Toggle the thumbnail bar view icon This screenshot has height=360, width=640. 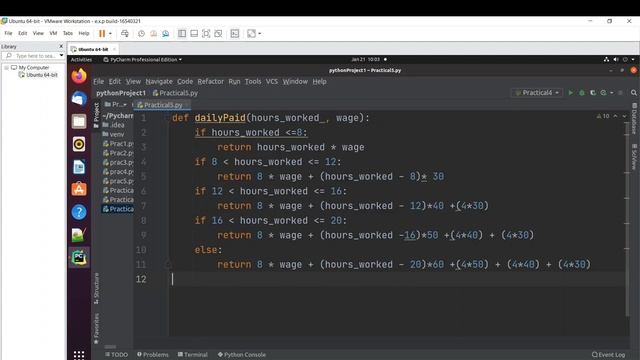pyautogui.click(x=194, y=33)
